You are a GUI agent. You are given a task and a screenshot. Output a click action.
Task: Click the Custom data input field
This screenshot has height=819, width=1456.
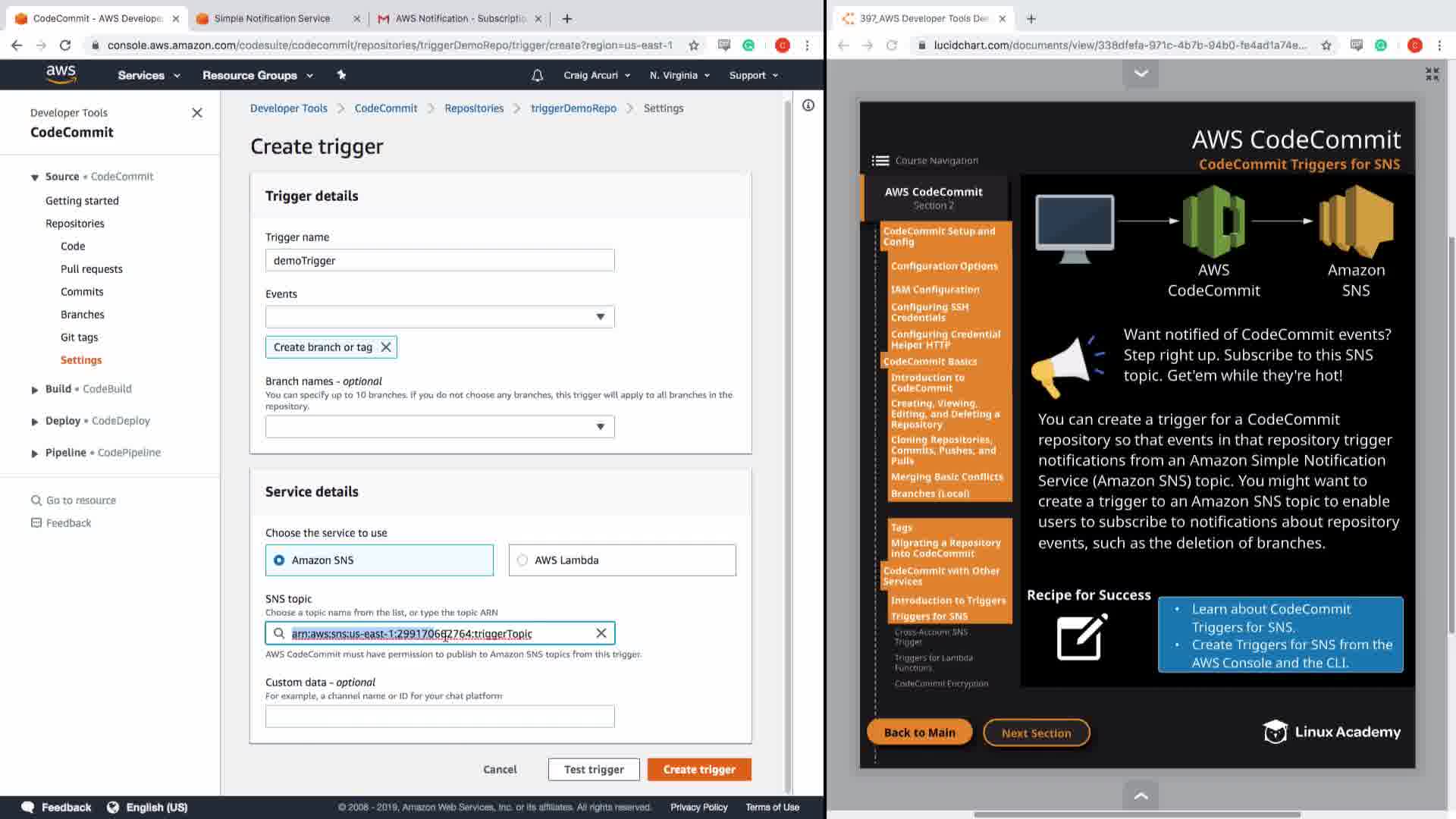440,717
